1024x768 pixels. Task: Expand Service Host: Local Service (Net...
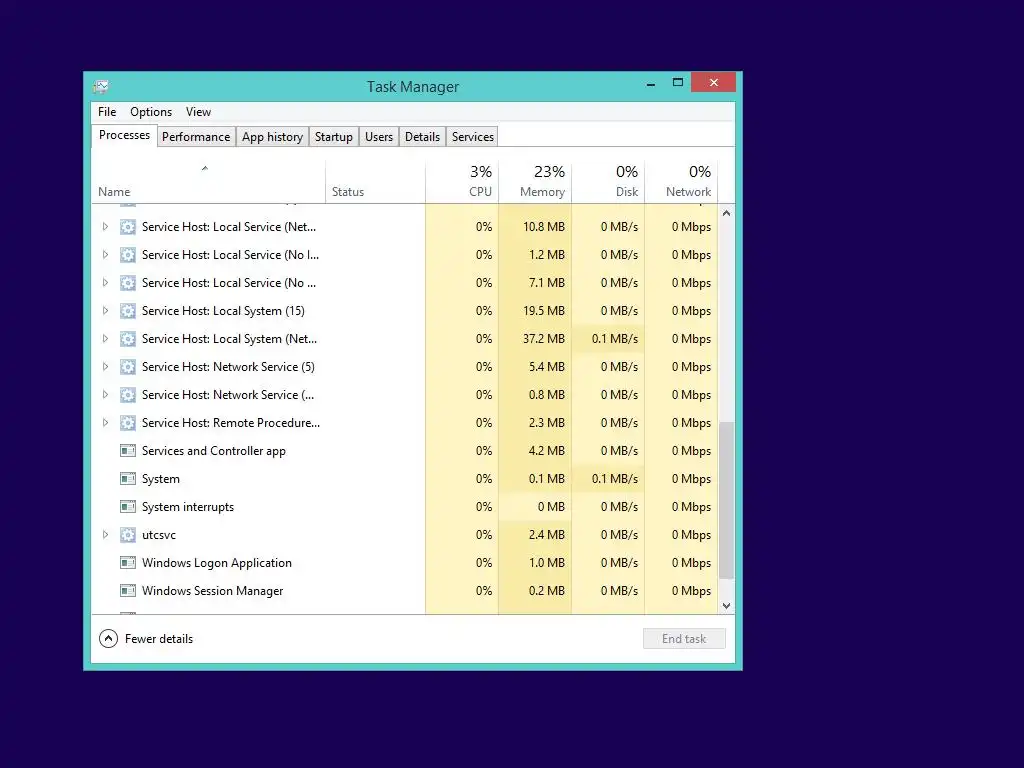tap(105, 227)
